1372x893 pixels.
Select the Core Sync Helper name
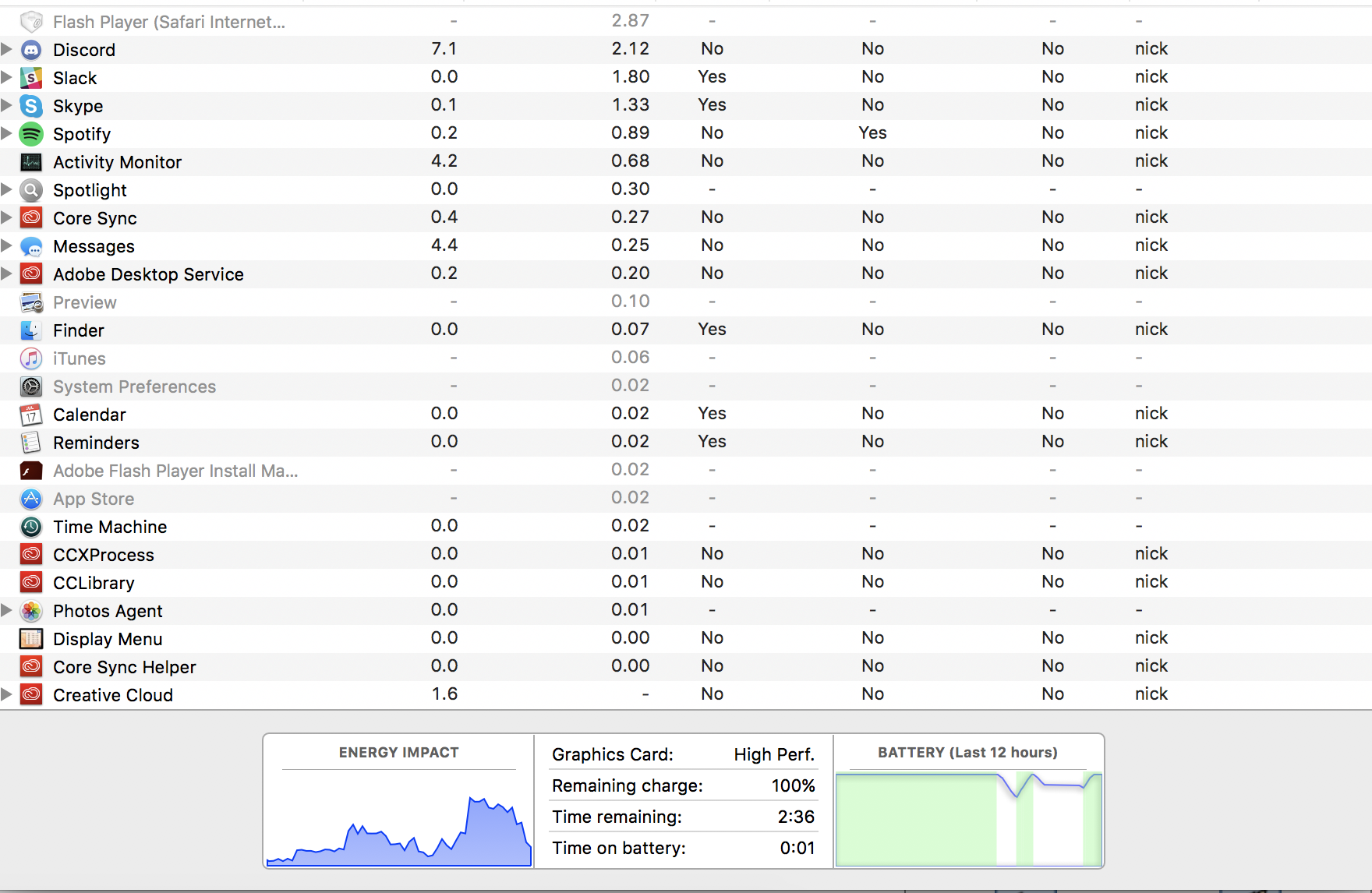(x=125, y=667)
